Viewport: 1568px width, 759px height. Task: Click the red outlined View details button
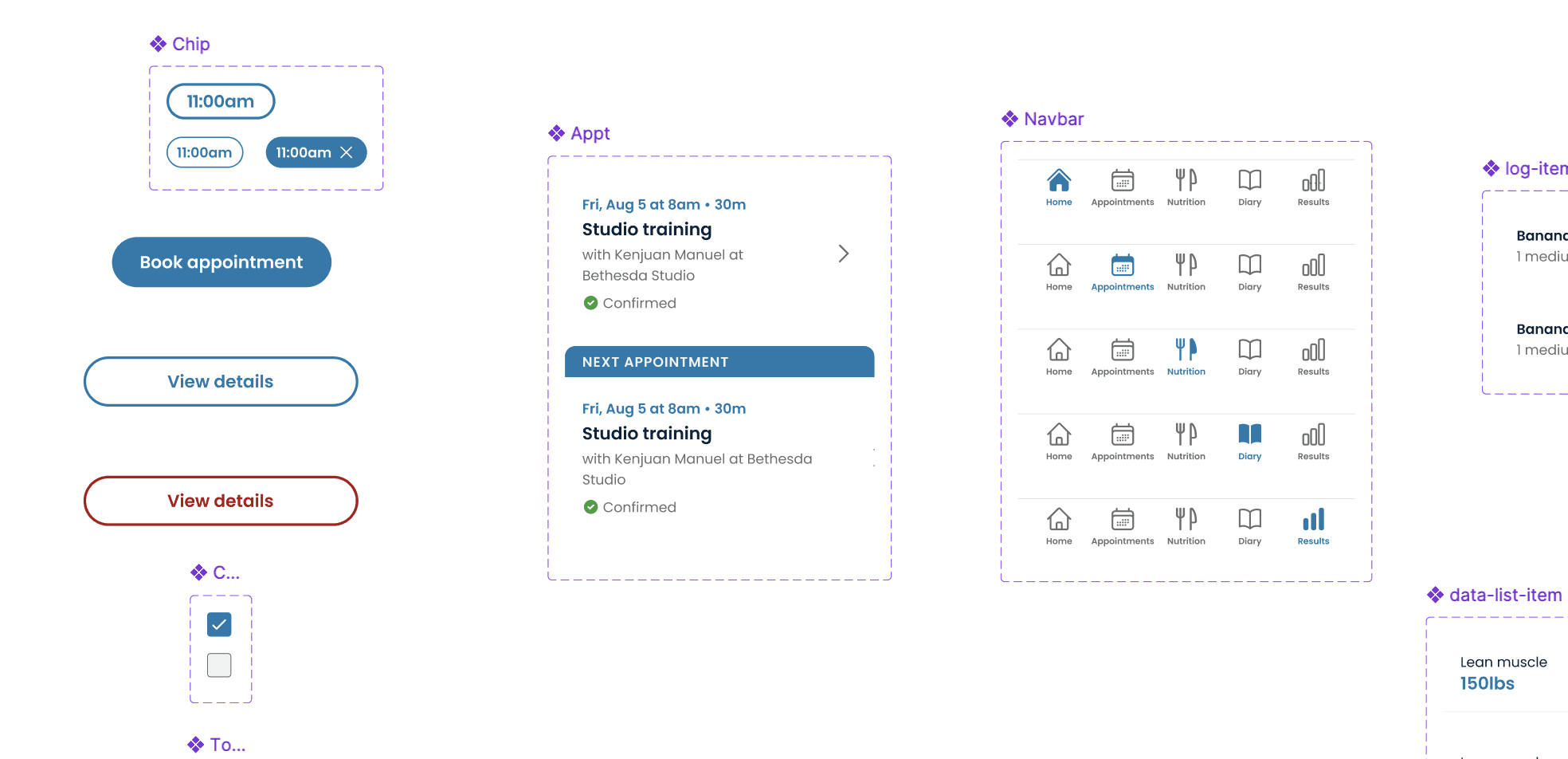coord(221,501)
